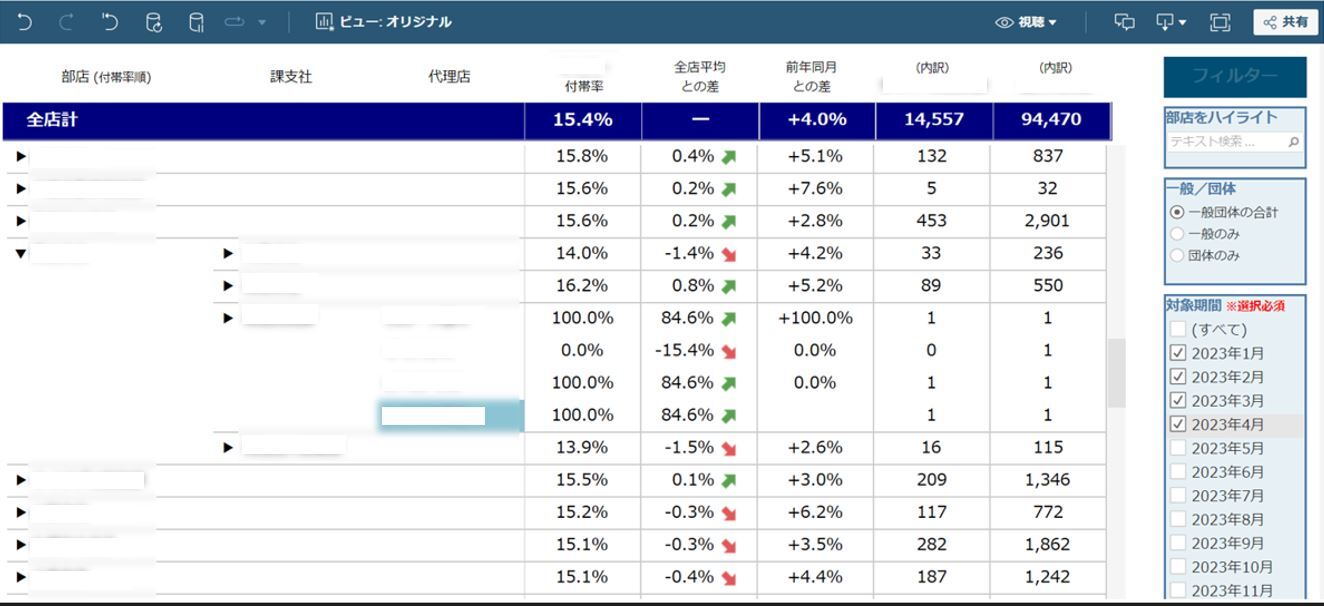This screenshot has width=1324, height=607.
Task: Open the download menu icon
Action: tap(1170, 22)
